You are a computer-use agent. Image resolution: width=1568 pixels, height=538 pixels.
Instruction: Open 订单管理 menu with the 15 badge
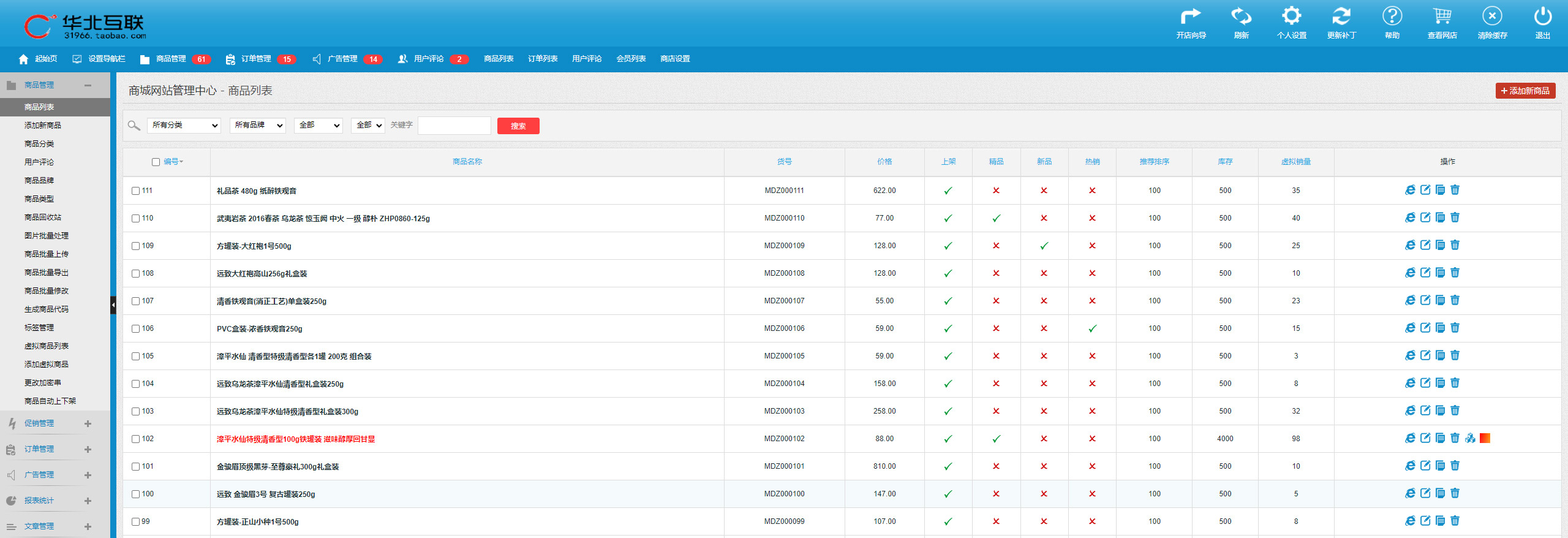261,59
